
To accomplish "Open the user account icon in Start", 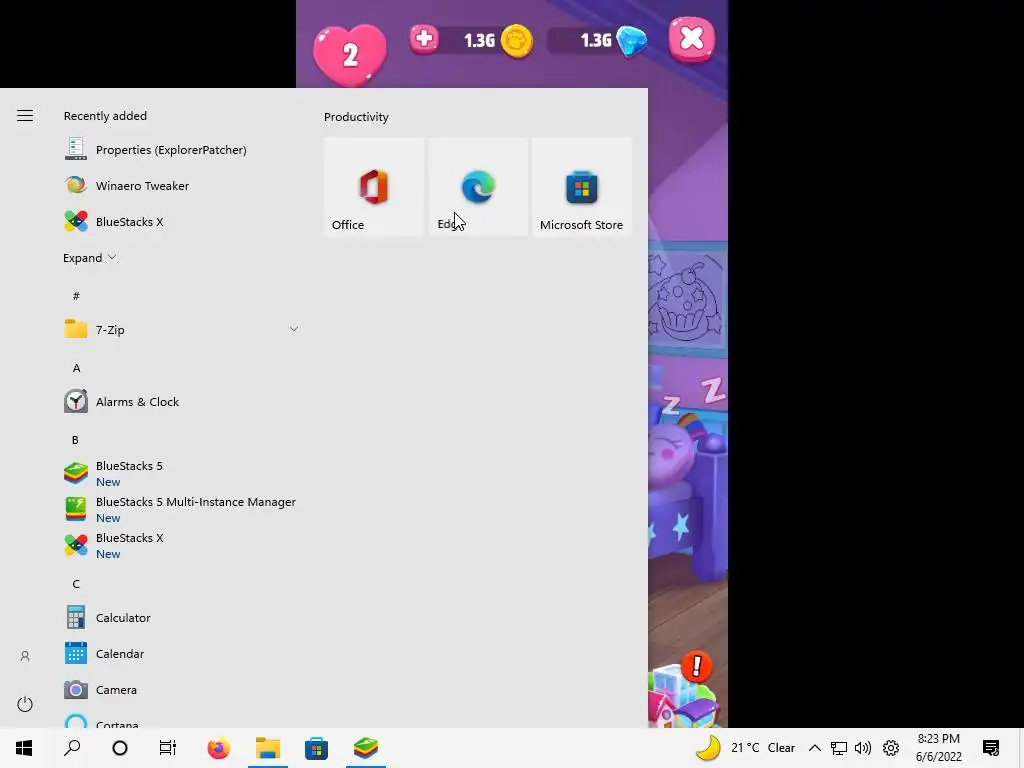I will (25, 656).
